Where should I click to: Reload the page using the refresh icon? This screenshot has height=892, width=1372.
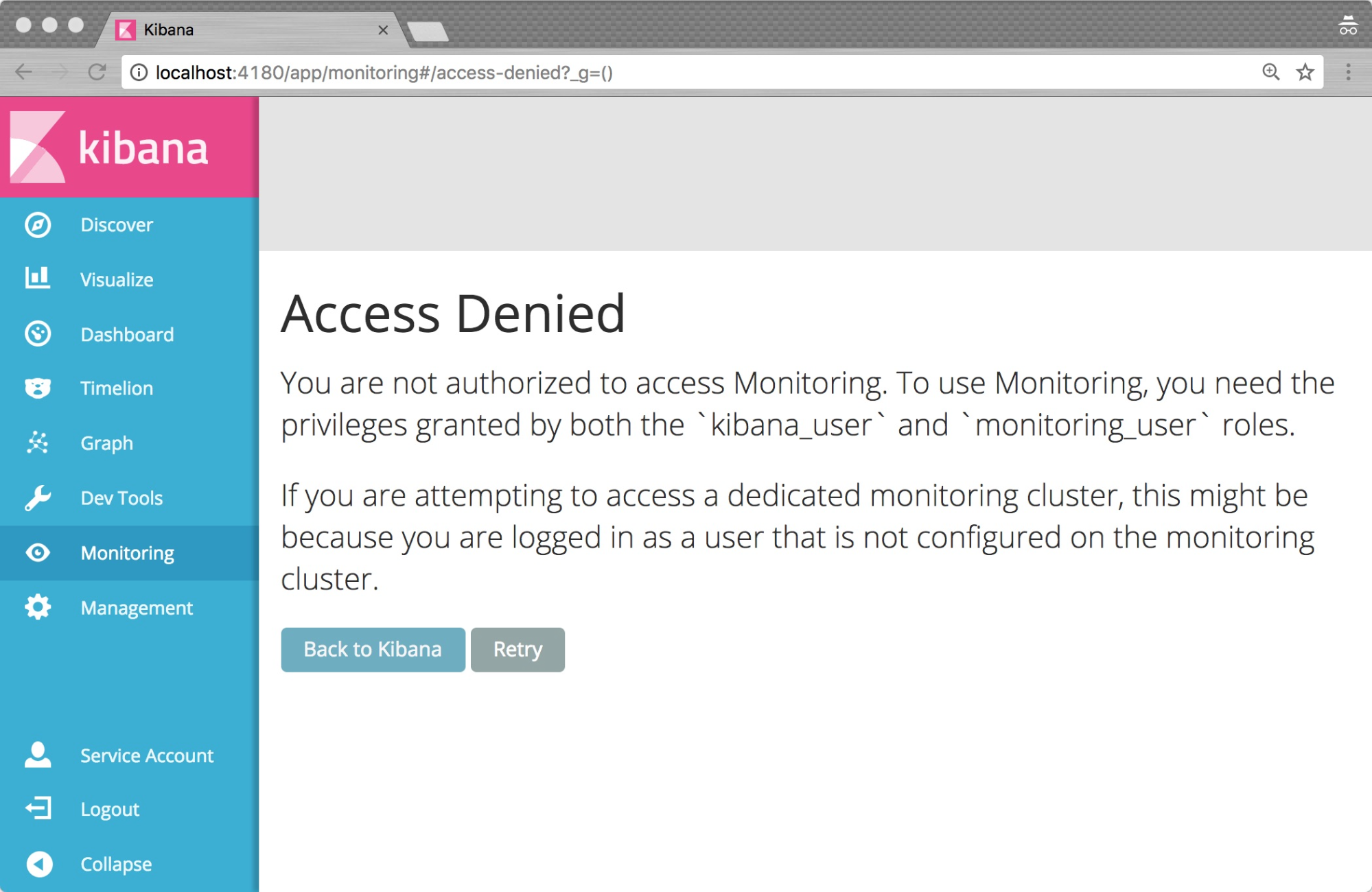(x=97, y=72)
